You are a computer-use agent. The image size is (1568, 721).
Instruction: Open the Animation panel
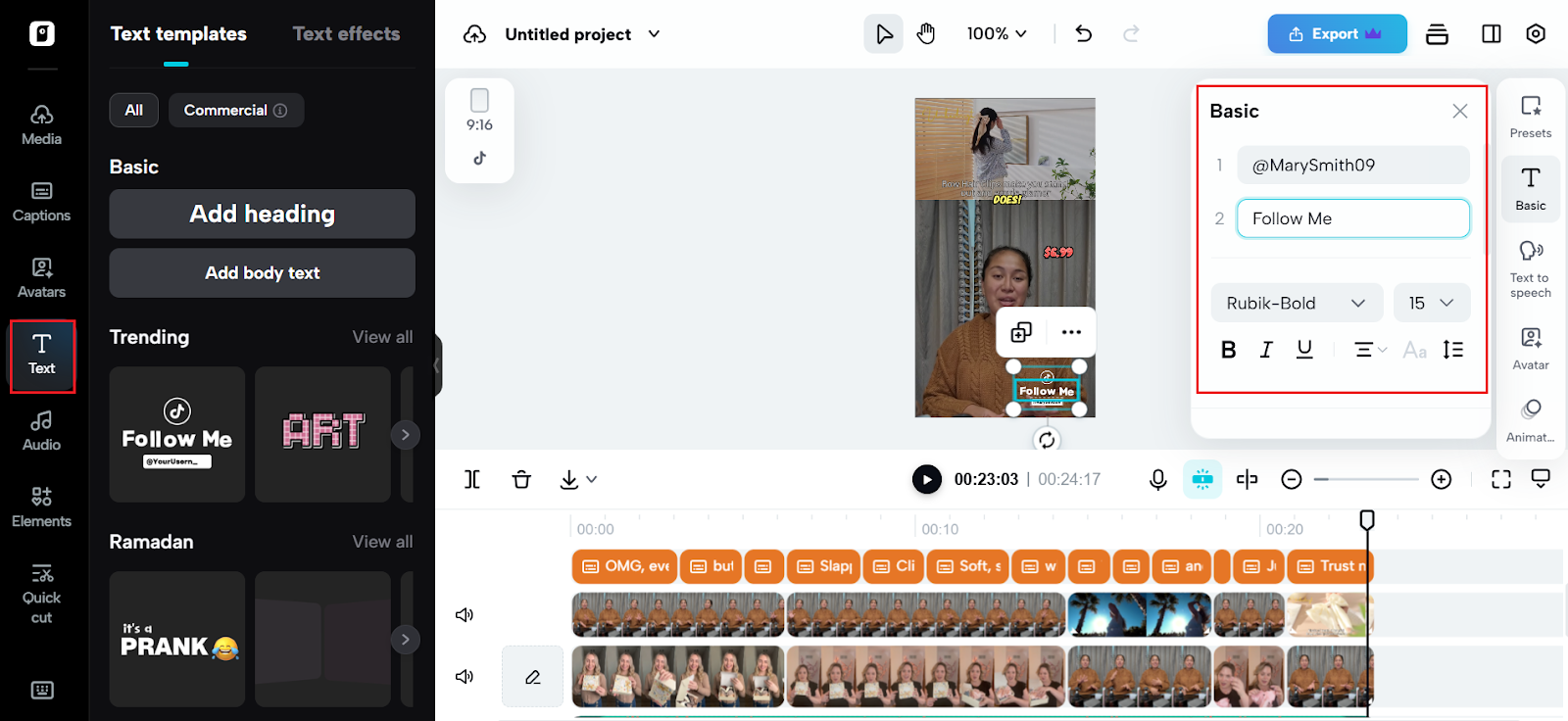pos(1531,420)
